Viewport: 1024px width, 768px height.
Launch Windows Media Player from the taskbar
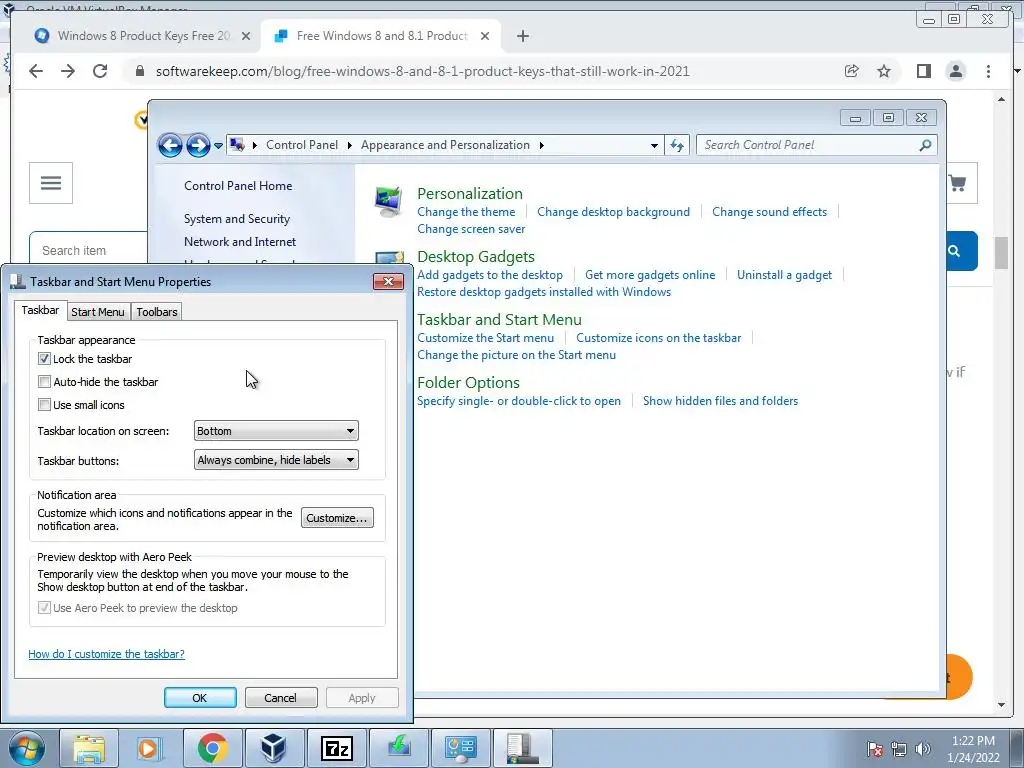coord(150,748)
